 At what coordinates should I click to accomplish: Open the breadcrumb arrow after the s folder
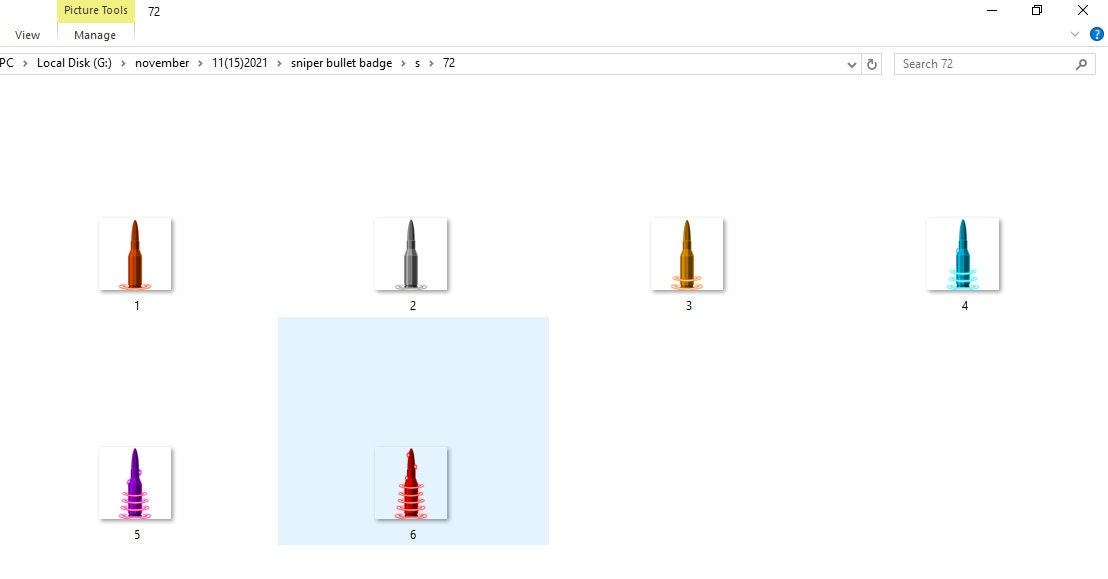(429, 63)
